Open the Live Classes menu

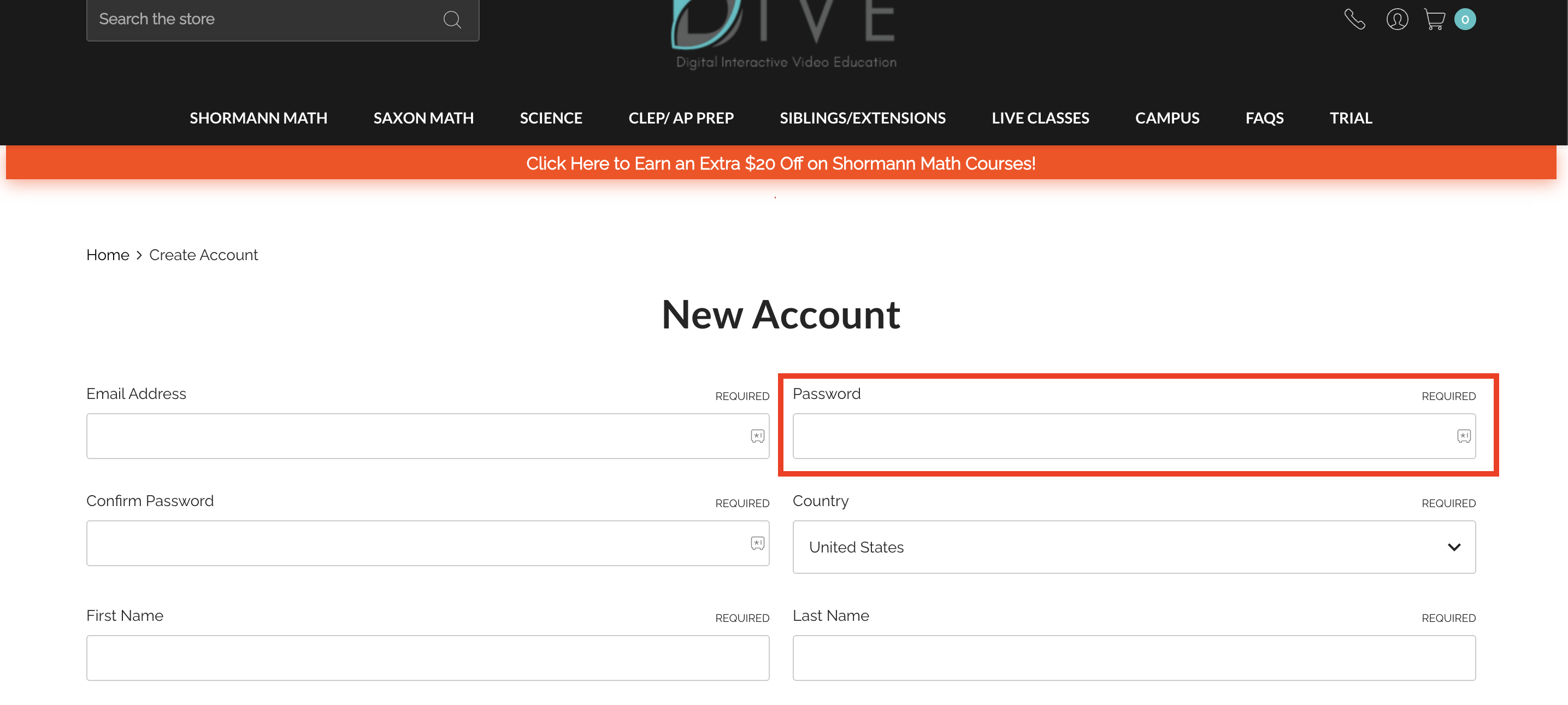click(x=1040, y=118)
